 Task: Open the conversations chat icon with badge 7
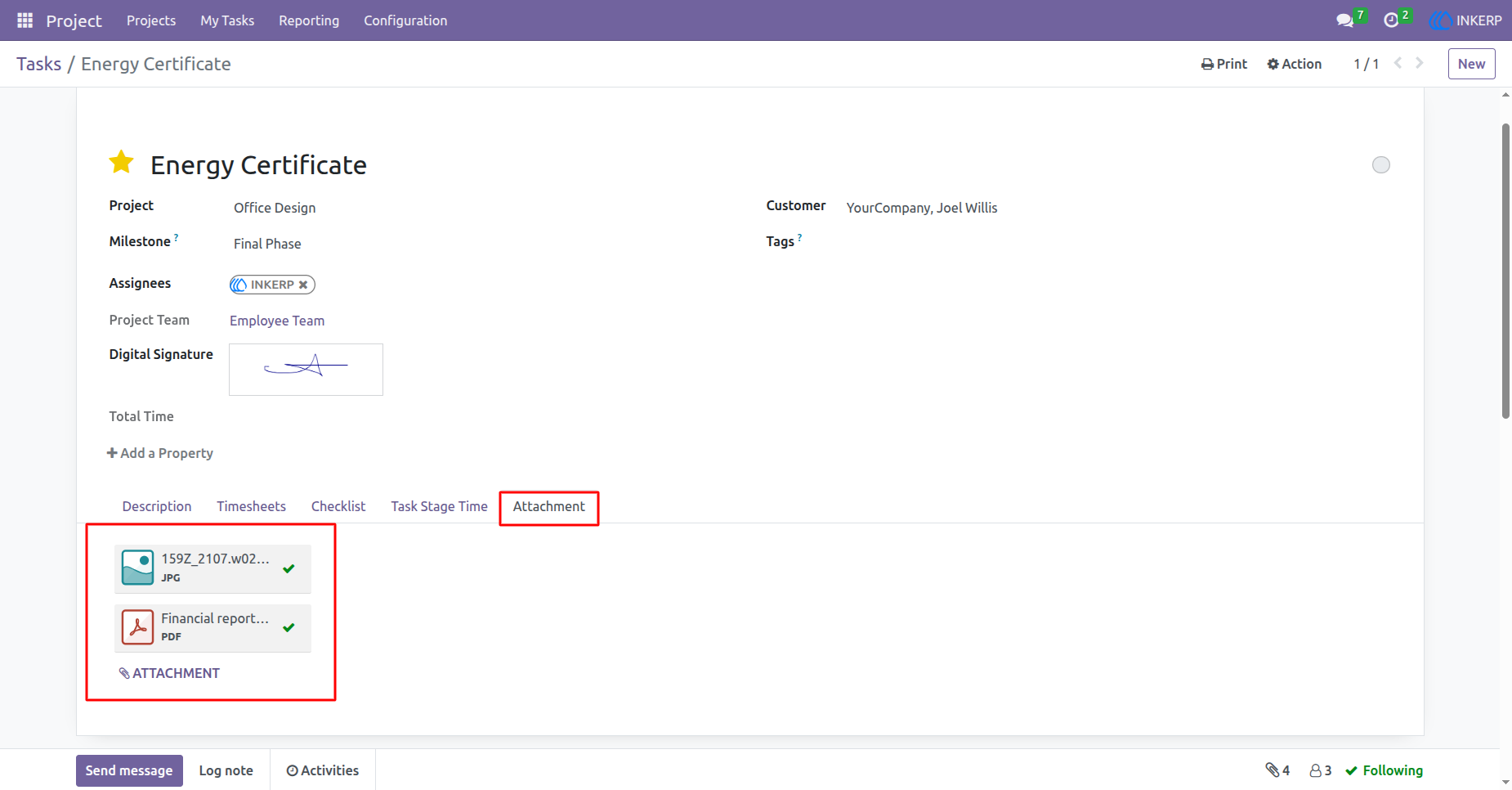1350,20
